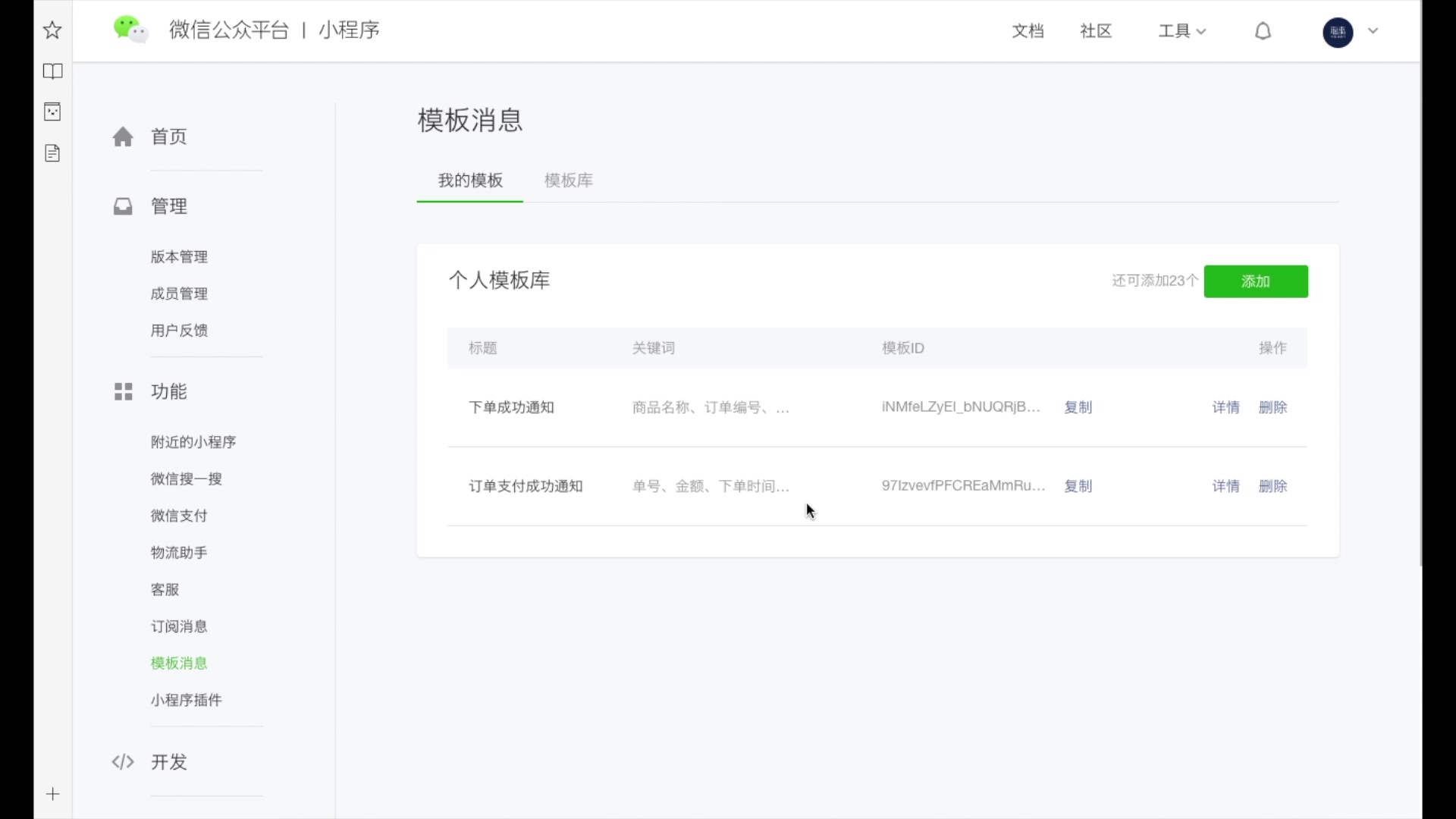Open the book reading list icon

[52, 71]
